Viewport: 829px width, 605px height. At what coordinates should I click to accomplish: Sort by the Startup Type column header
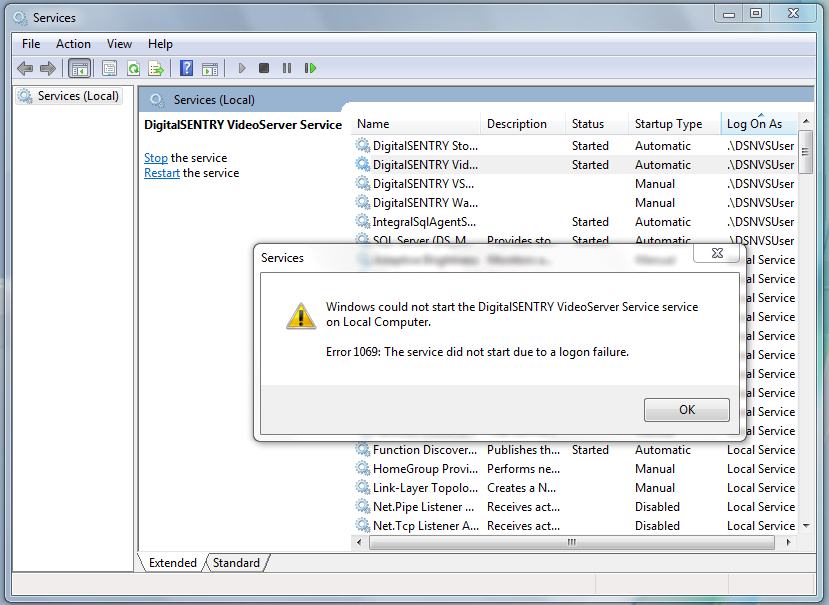675,124
